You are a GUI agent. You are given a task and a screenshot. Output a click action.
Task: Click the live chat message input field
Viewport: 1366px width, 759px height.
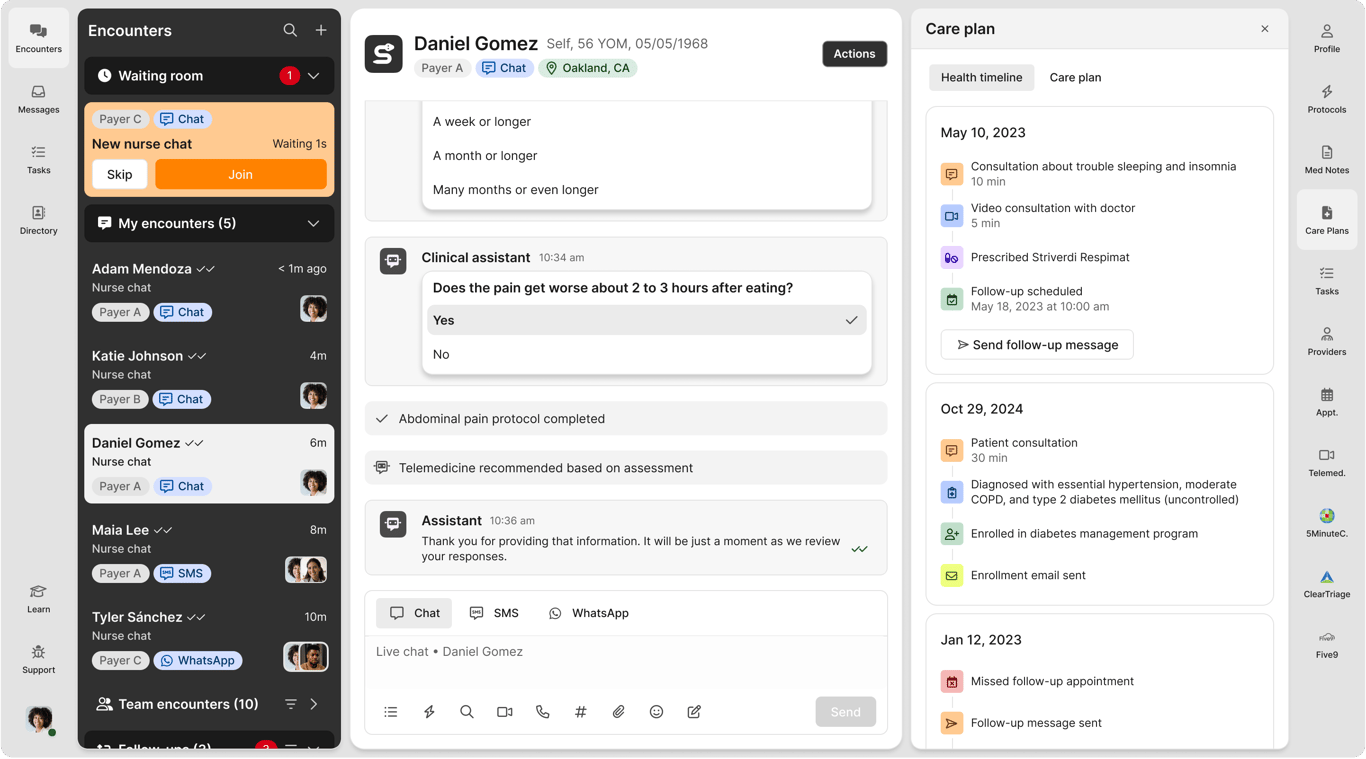coord(626,662)
